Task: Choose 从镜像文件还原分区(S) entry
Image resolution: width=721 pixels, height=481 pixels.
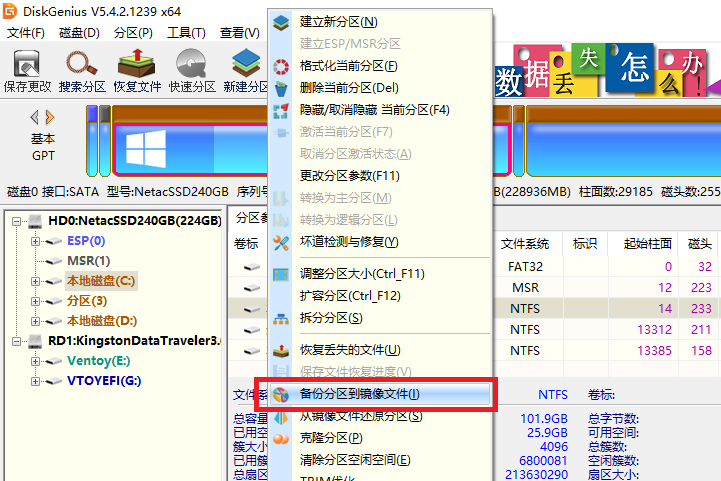Action: coord(380,417)
